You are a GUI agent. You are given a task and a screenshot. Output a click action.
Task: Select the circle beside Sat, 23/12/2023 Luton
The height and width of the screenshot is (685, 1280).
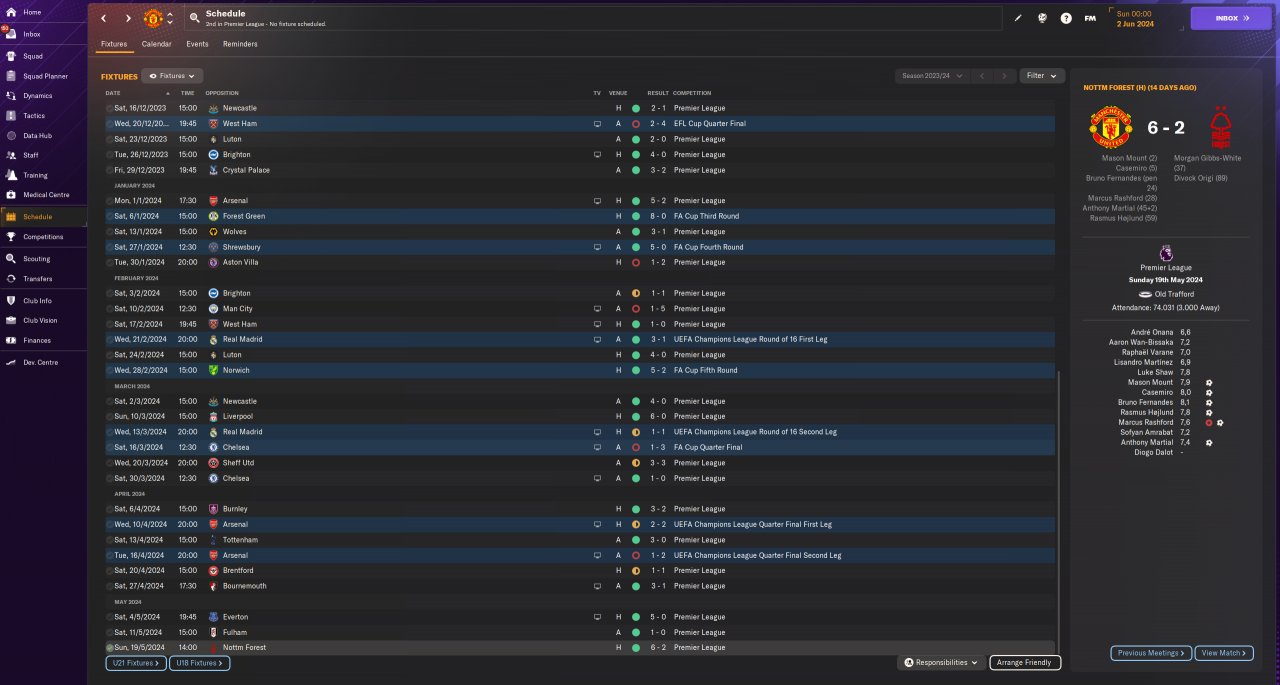coord(110,139)
